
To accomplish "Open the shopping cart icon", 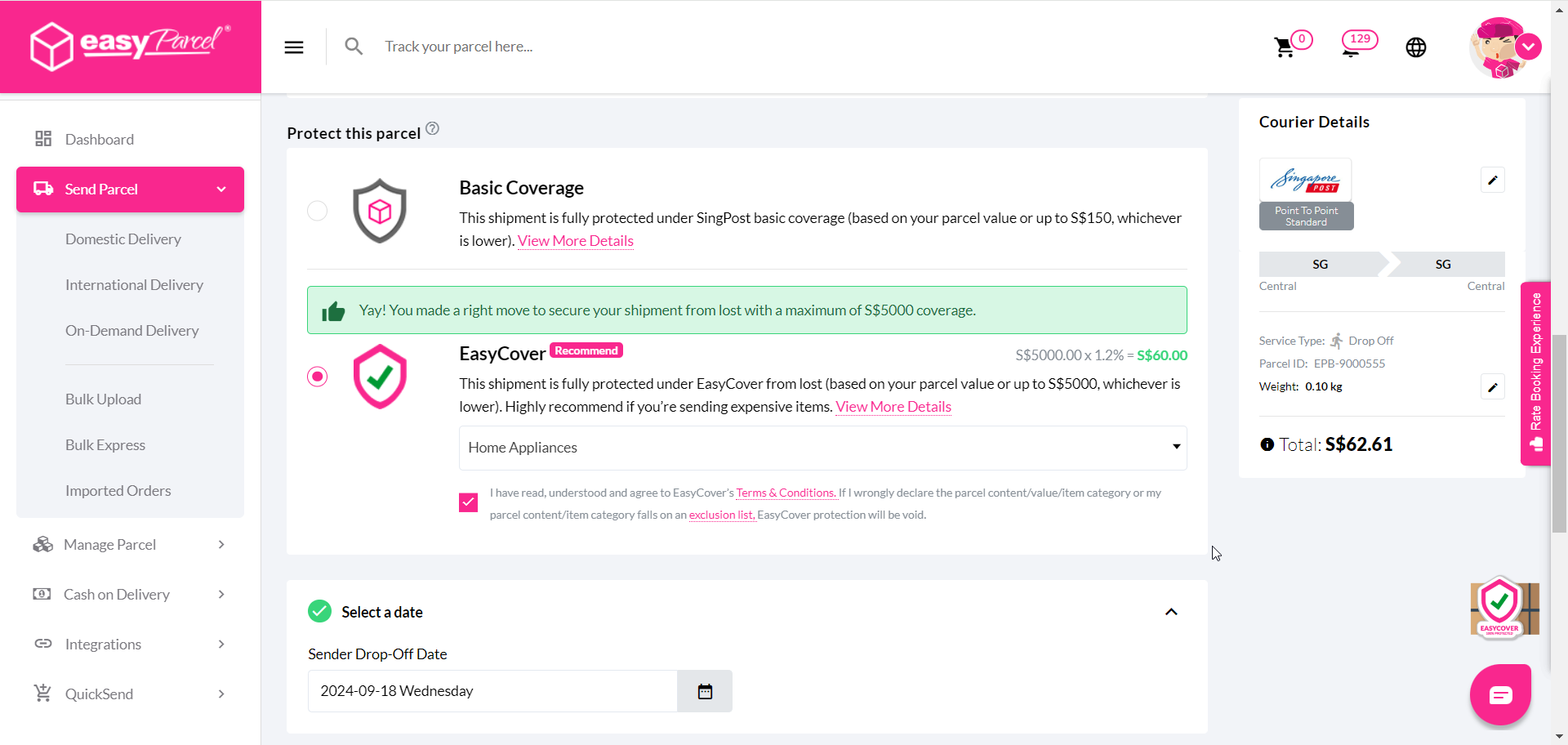I will pos(1285,47).
